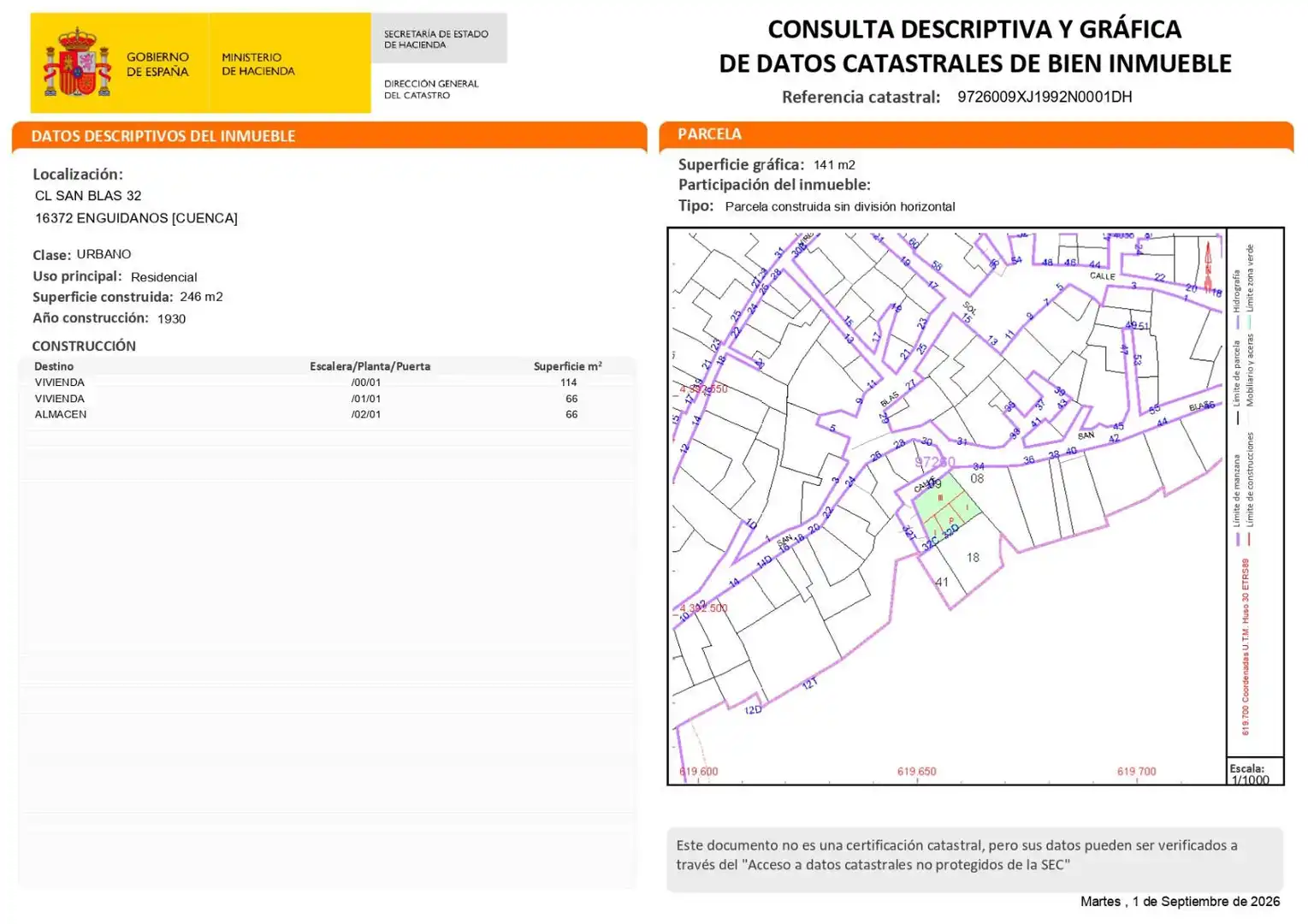1308x924 pixels.
Task: Click the 'Superficie m²' column header
Action: point(568,366)
